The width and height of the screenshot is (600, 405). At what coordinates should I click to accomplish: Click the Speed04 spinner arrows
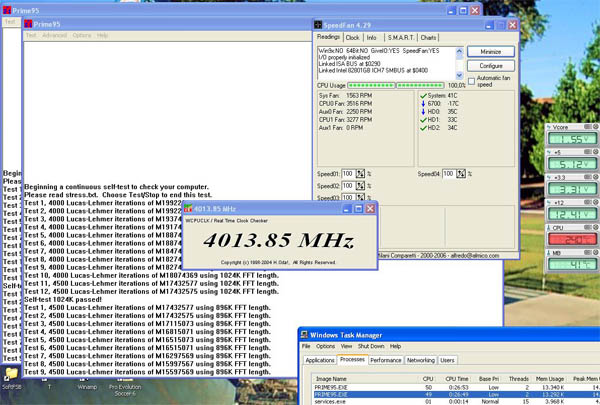point(461,174)
